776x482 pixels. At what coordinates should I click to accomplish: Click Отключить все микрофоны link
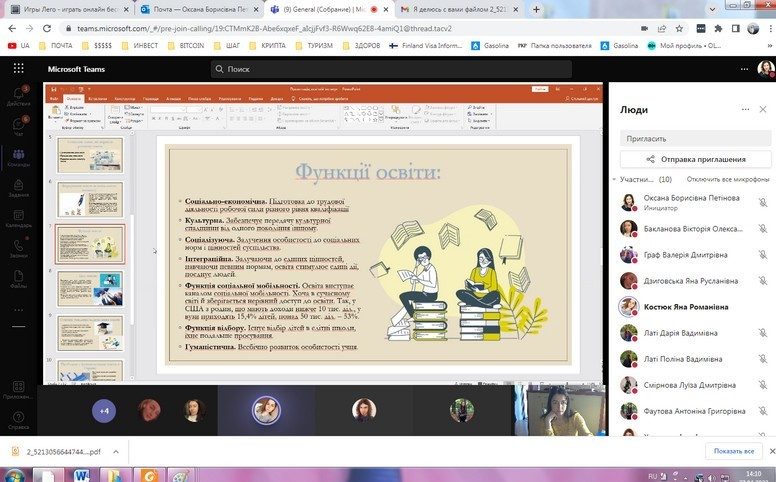point(728,180)
